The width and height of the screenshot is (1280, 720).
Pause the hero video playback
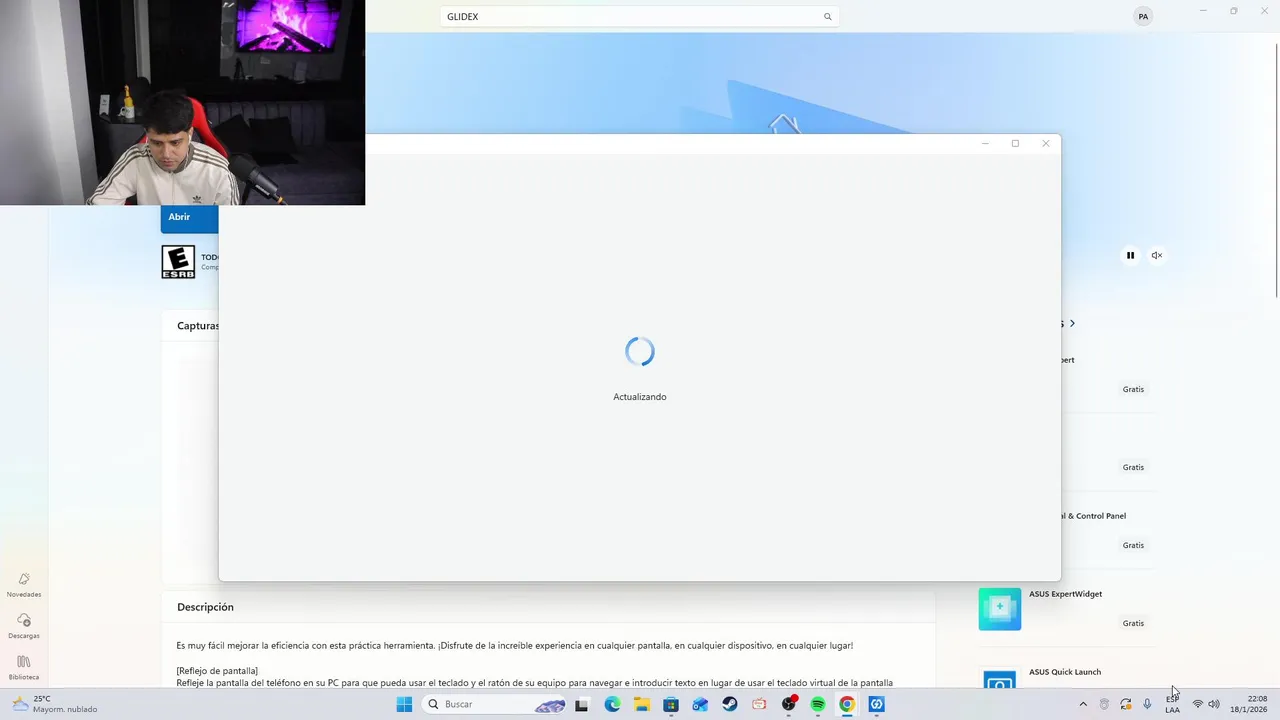pyautogui.click(x=1130, y=255)
